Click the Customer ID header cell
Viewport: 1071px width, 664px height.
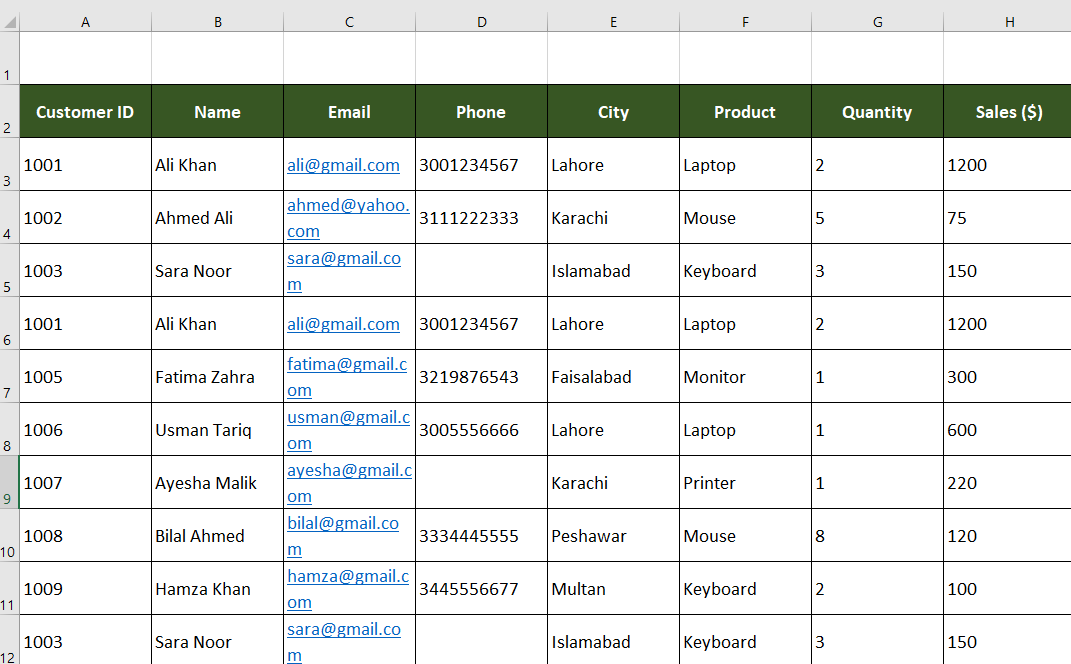tap(85, 111)
